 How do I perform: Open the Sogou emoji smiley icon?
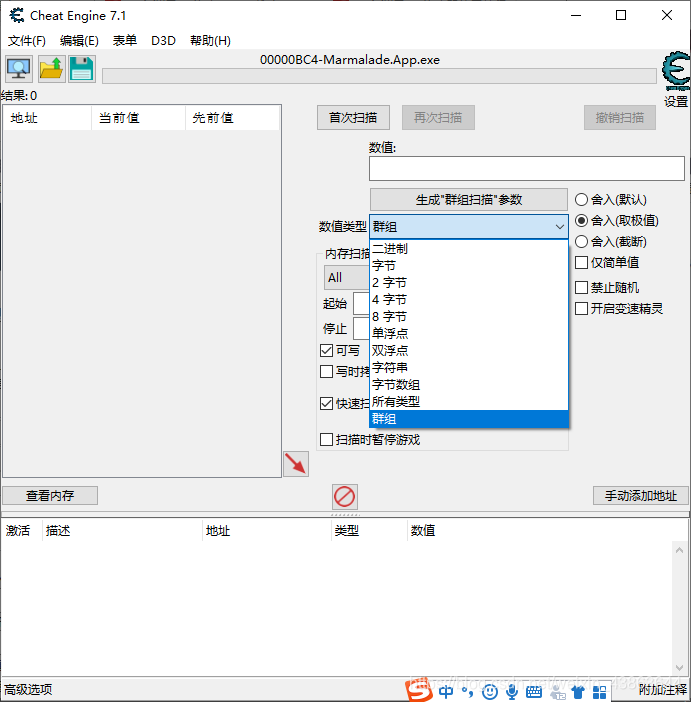coord(489,692)
